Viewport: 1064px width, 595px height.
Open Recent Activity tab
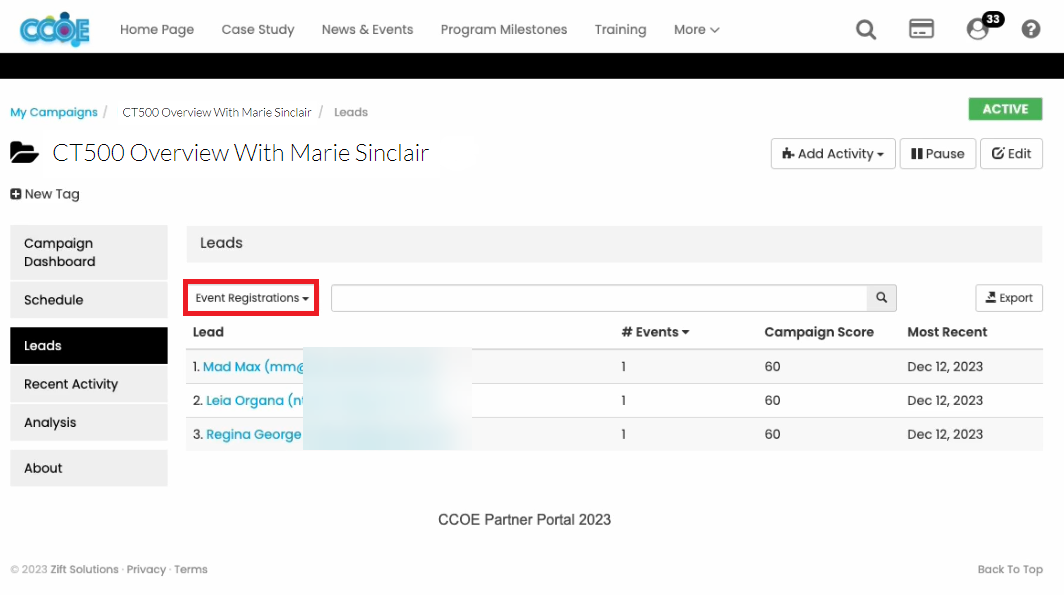89,384
